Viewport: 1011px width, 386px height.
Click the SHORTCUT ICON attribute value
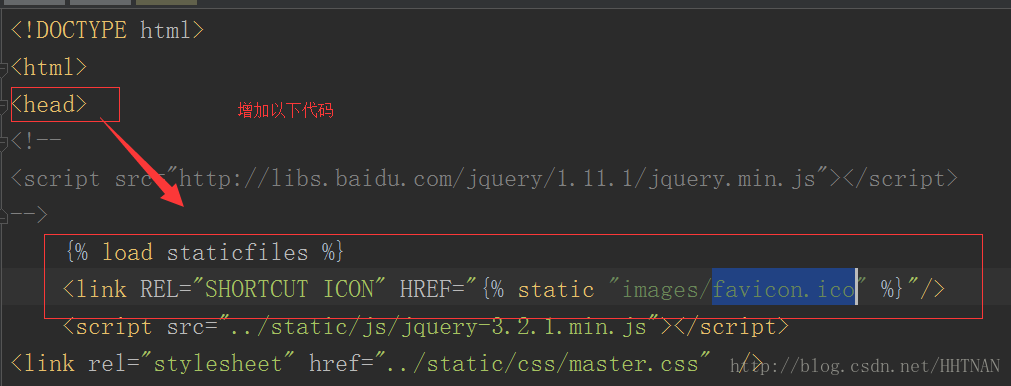289,289
